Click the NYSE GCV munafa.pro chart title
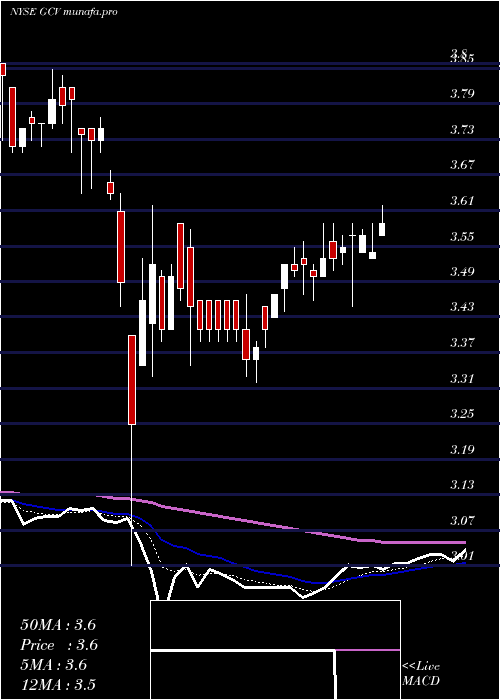Viewport: 500px width, 700px height. (x=63, y=12)
